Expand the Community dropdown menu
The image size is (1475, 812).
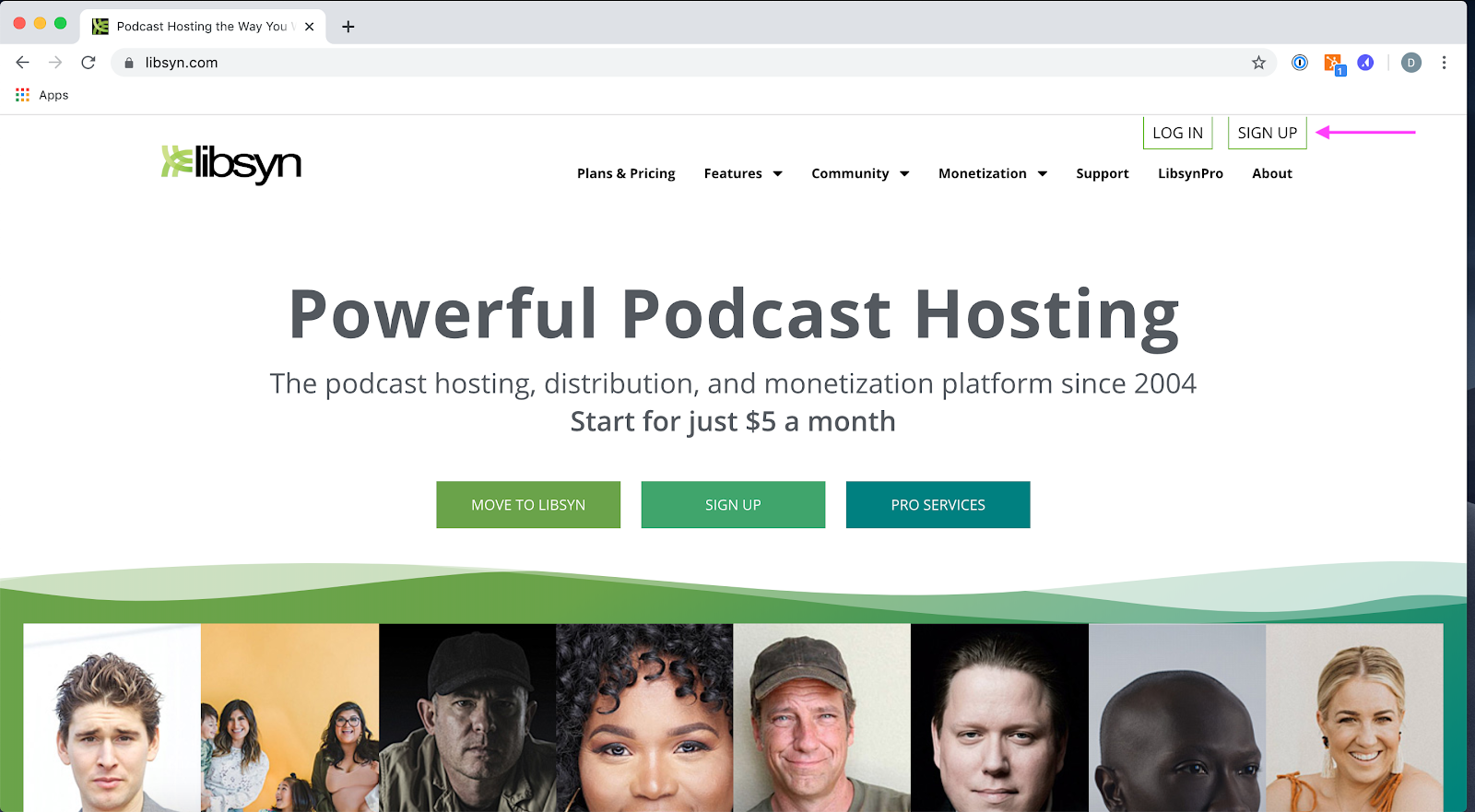(860, 173)
